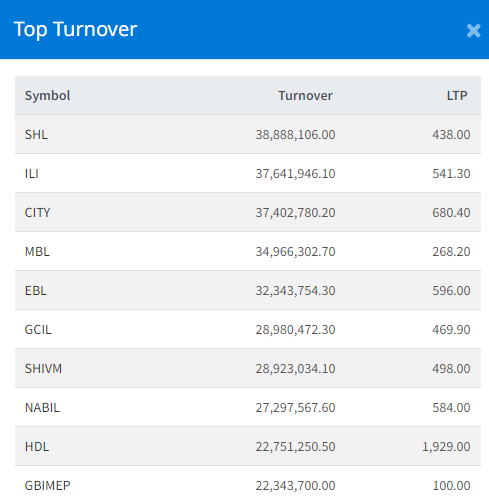The image size is (489, 503).
Task: Click turnover value 32,343,754.30
Action: click(x=295, y=291)
